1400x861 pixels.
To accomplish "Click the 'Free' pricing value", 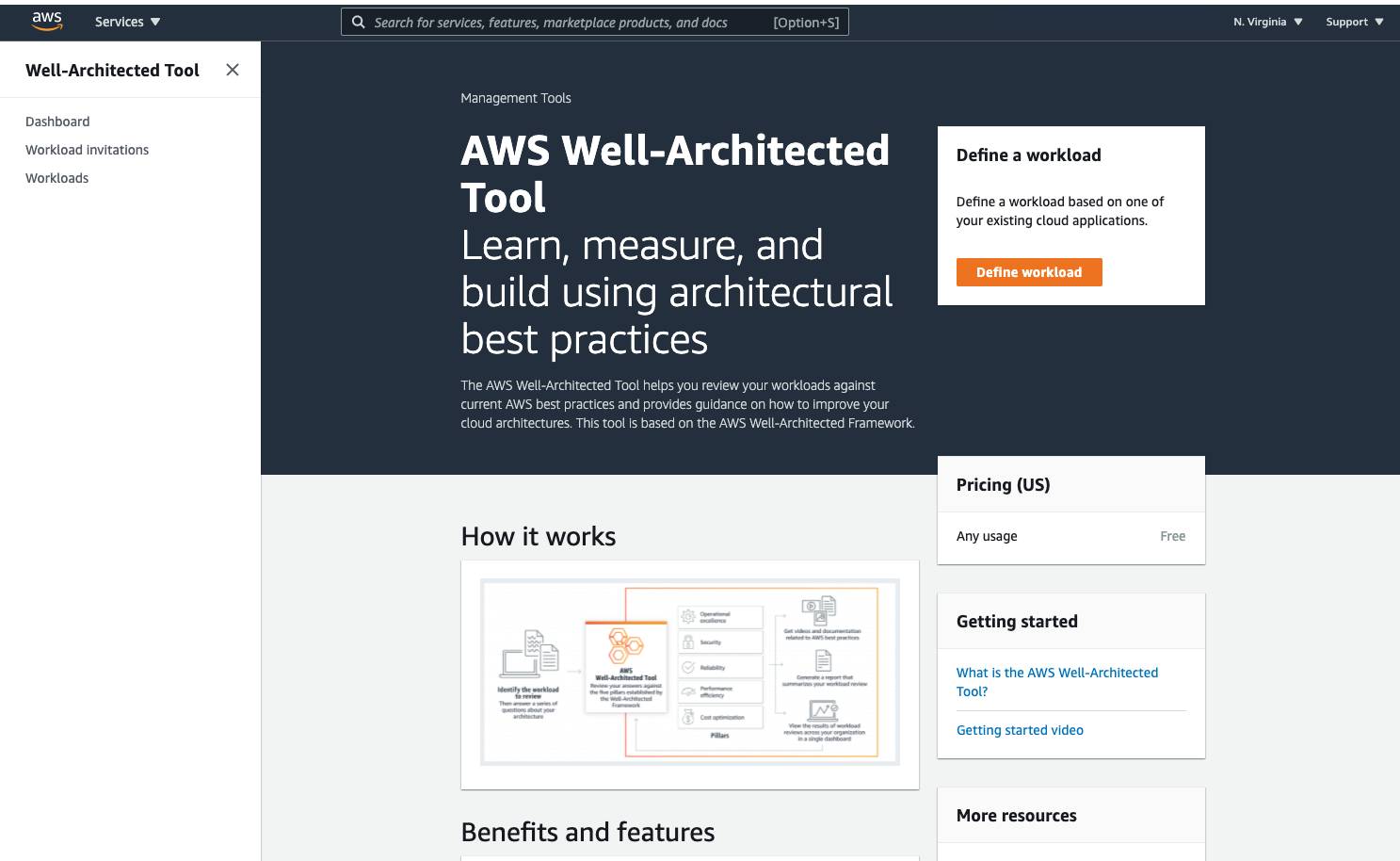I will (x=1172, y=536).
